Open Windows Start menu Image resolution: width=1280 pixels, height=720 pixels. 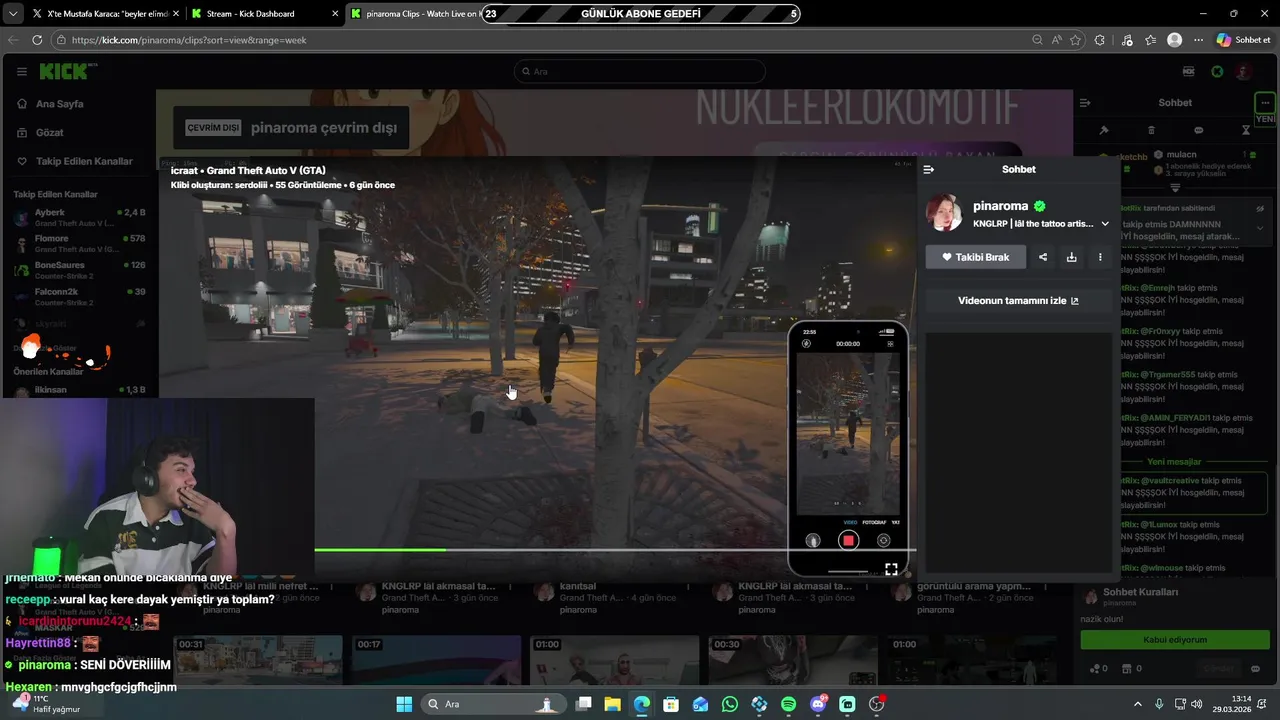404,704
